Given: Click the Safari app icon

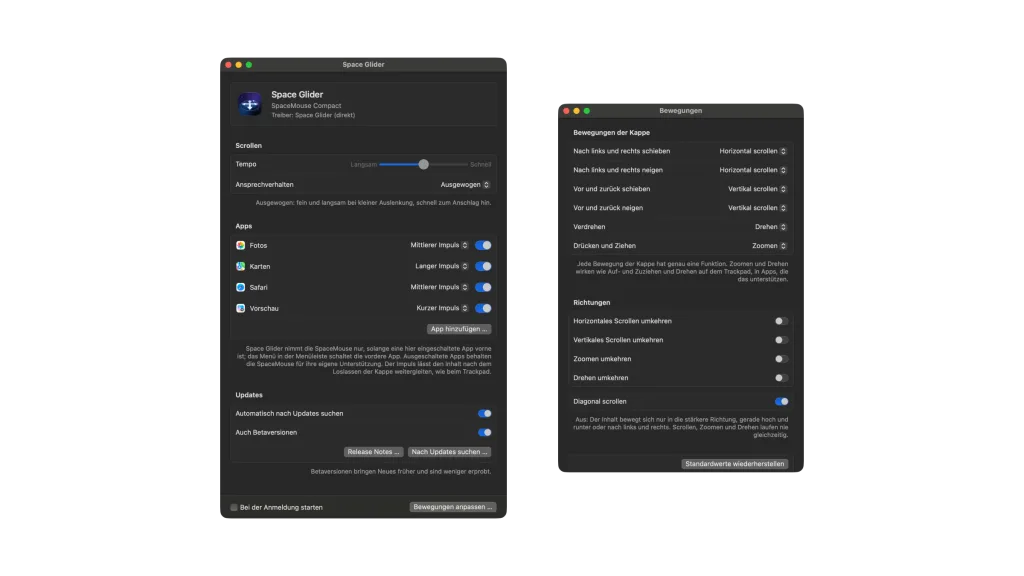Looking at the screenshot, I should (240, 287).
